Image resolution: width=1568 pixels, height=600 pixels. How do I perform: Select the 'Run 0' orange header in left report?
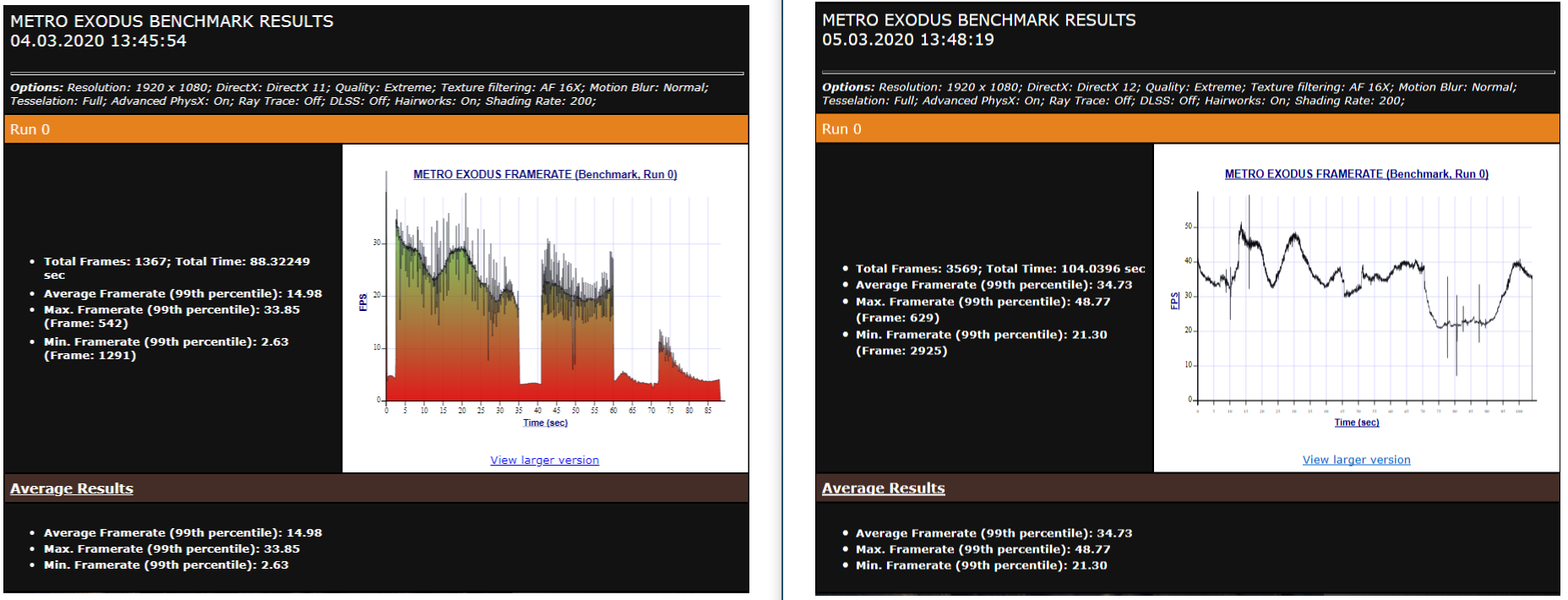click(376, 129)
